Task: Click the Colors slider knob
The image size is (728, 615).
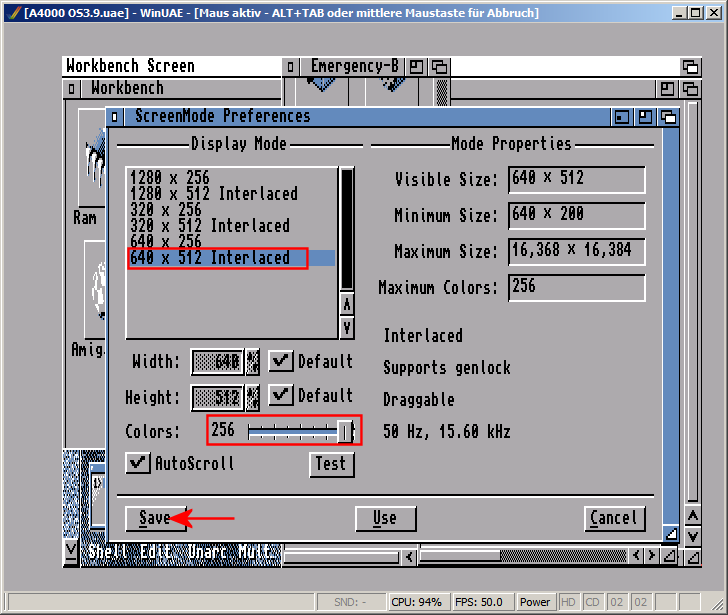Action: pos(345,432)
